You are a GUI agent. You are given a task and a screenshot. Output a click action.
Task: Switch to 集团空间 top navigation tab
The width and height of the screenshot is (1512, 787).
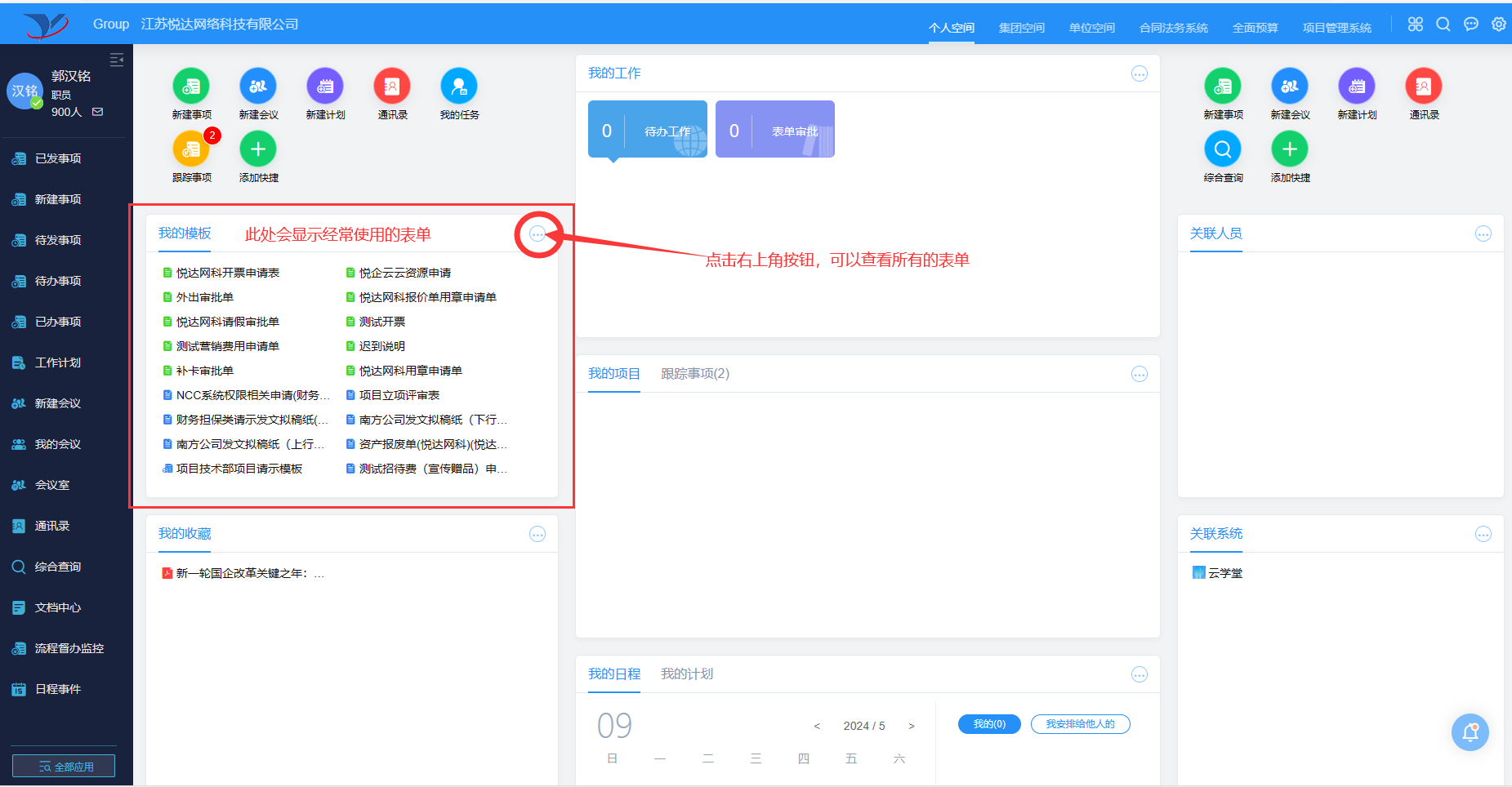click(x=1021, y=28)
